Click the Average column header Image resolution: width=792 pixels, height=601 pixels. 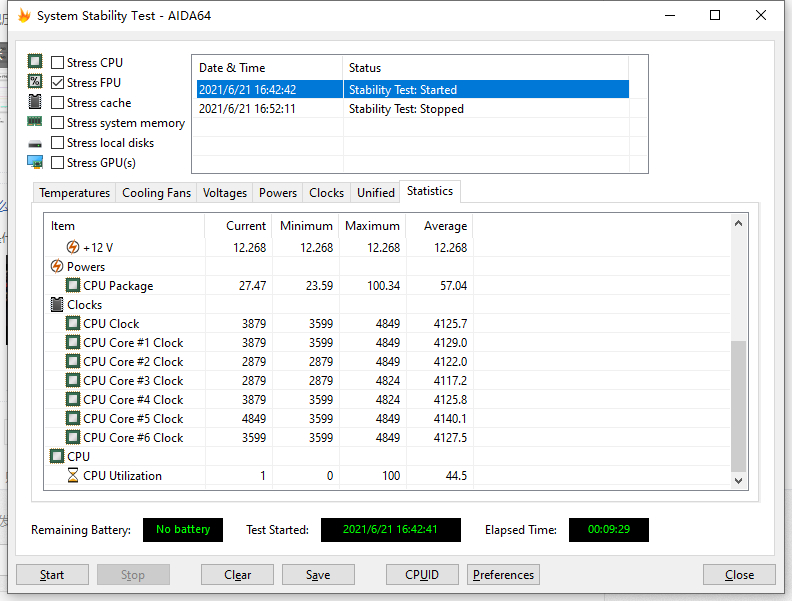440,226
